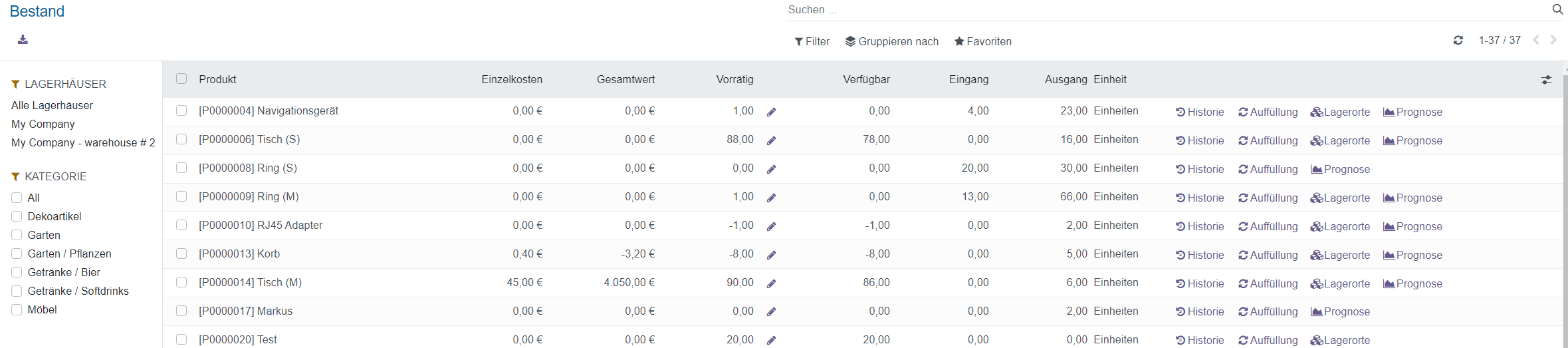Choose Alle Lagerhäuser in sidebar
Screen dimensions: 1568x348
(52, 106)
